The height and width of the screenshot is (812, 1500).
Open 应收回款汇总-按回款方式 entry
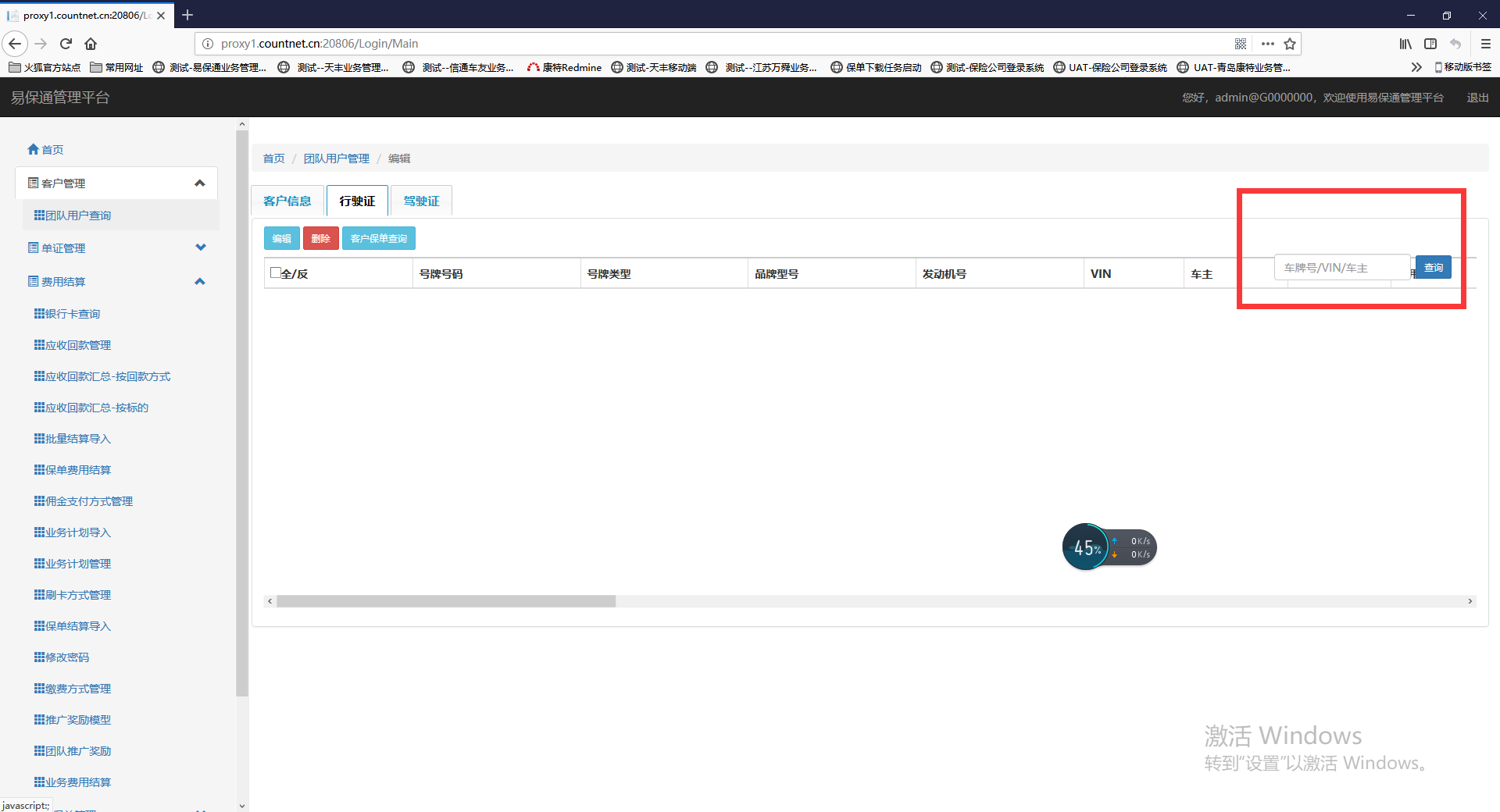(102, 376)
